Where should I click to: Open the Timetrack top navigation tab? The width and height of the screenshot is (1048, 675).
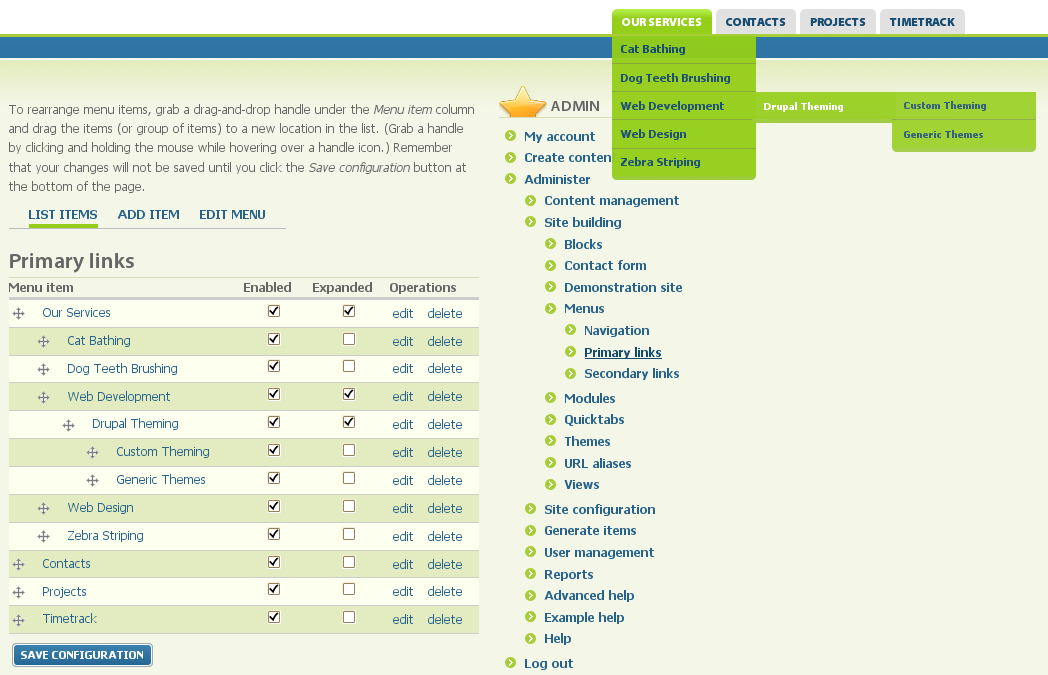coord(921,22)
